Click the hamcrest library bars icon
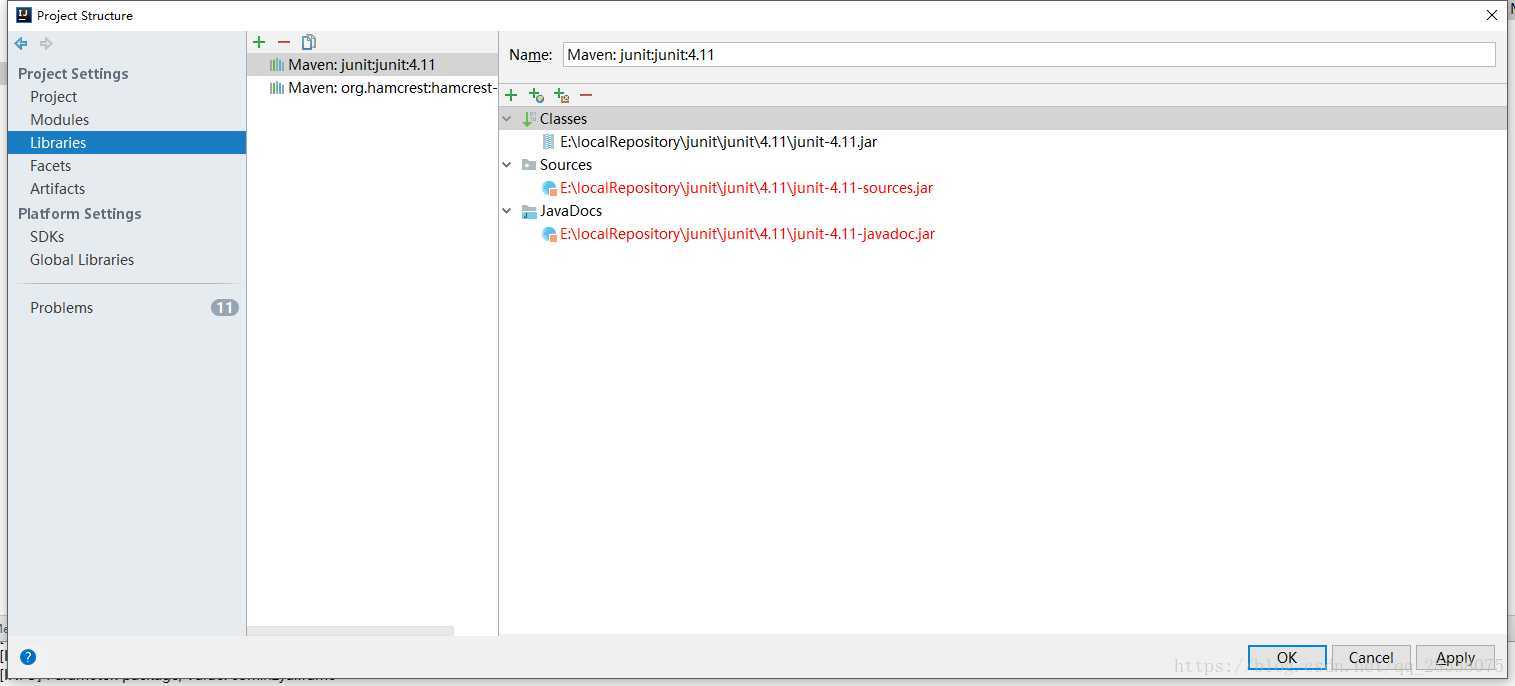The image size is (1515, 686). (277, 88)
